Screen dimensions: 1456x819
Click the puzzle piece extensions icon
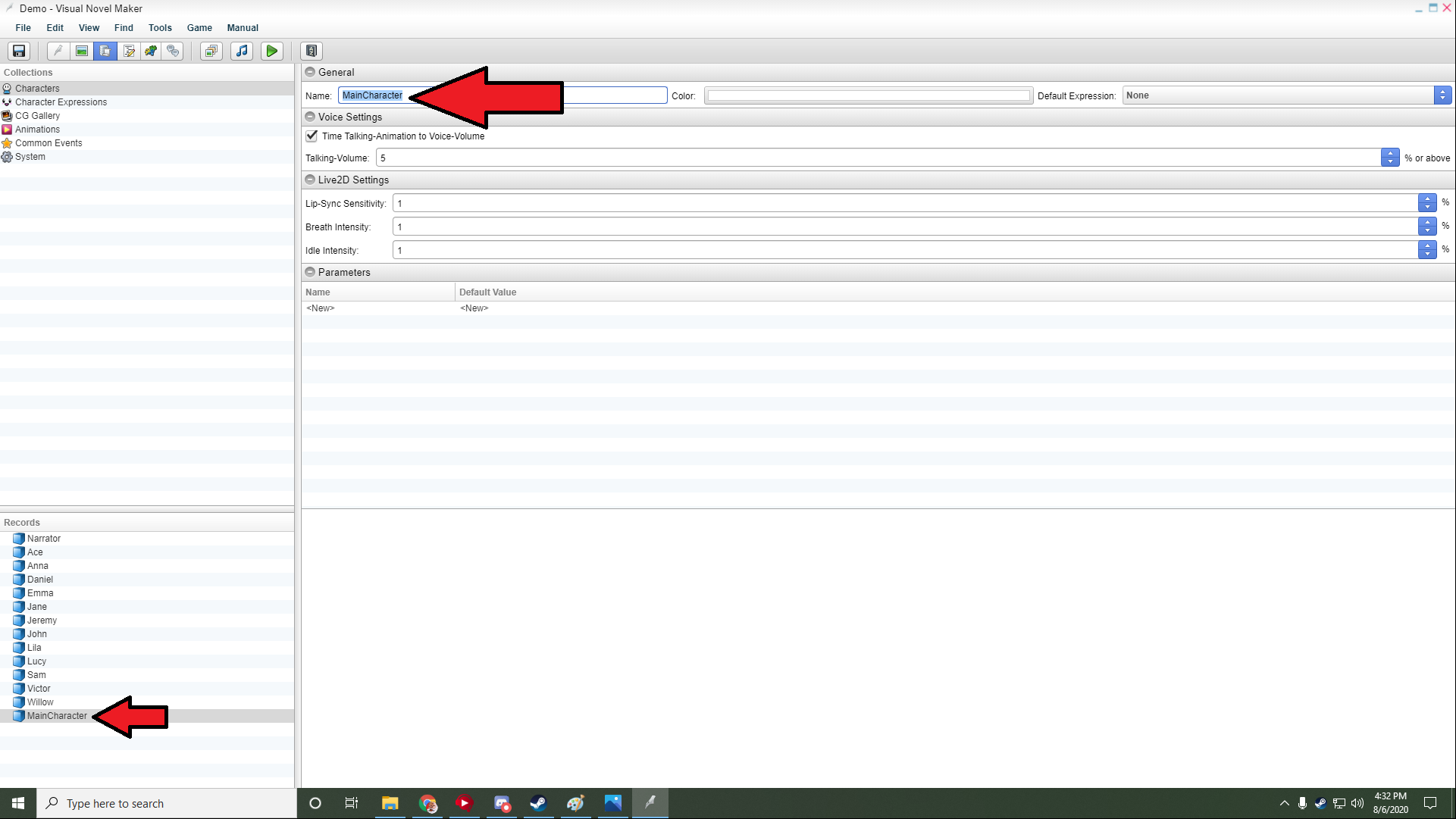[151, 51]
